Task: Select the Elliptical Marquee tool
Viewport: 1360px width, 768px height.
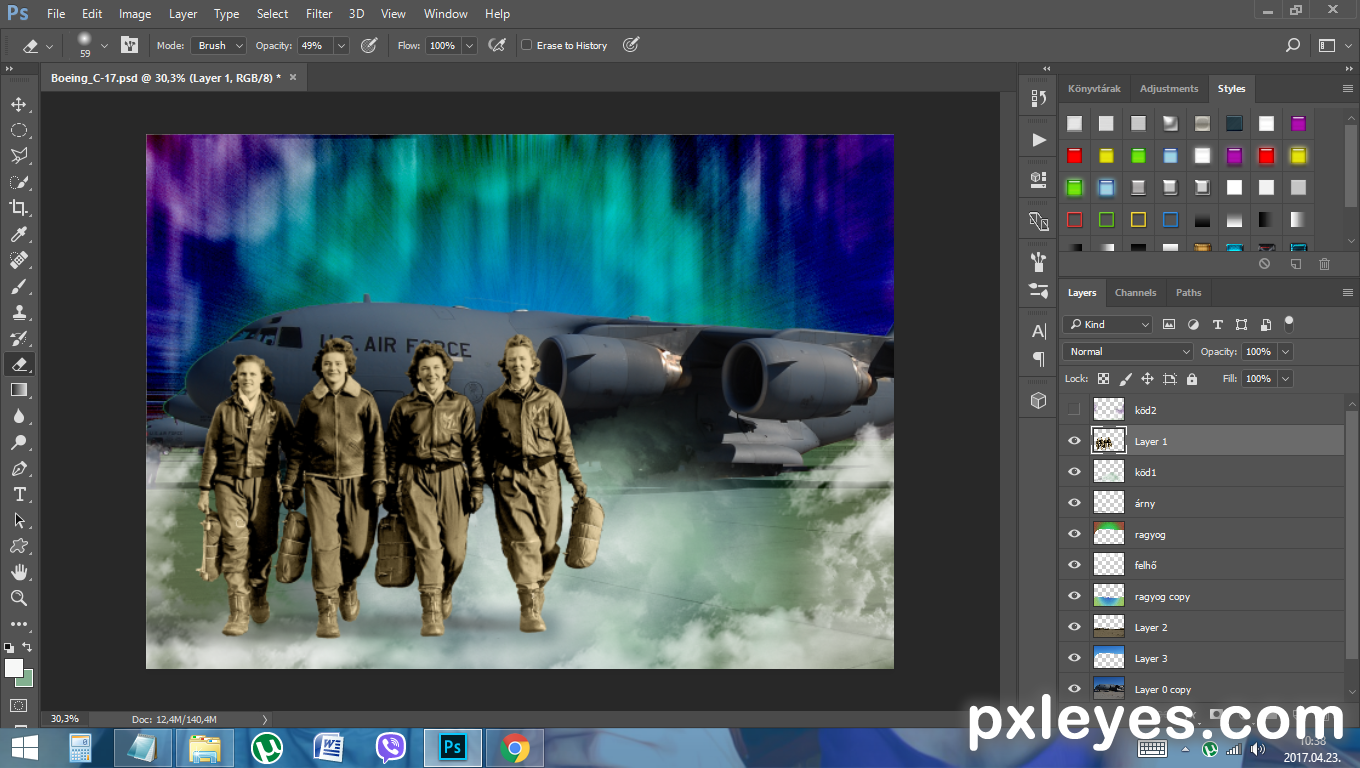Action: (x=19, y=130)
